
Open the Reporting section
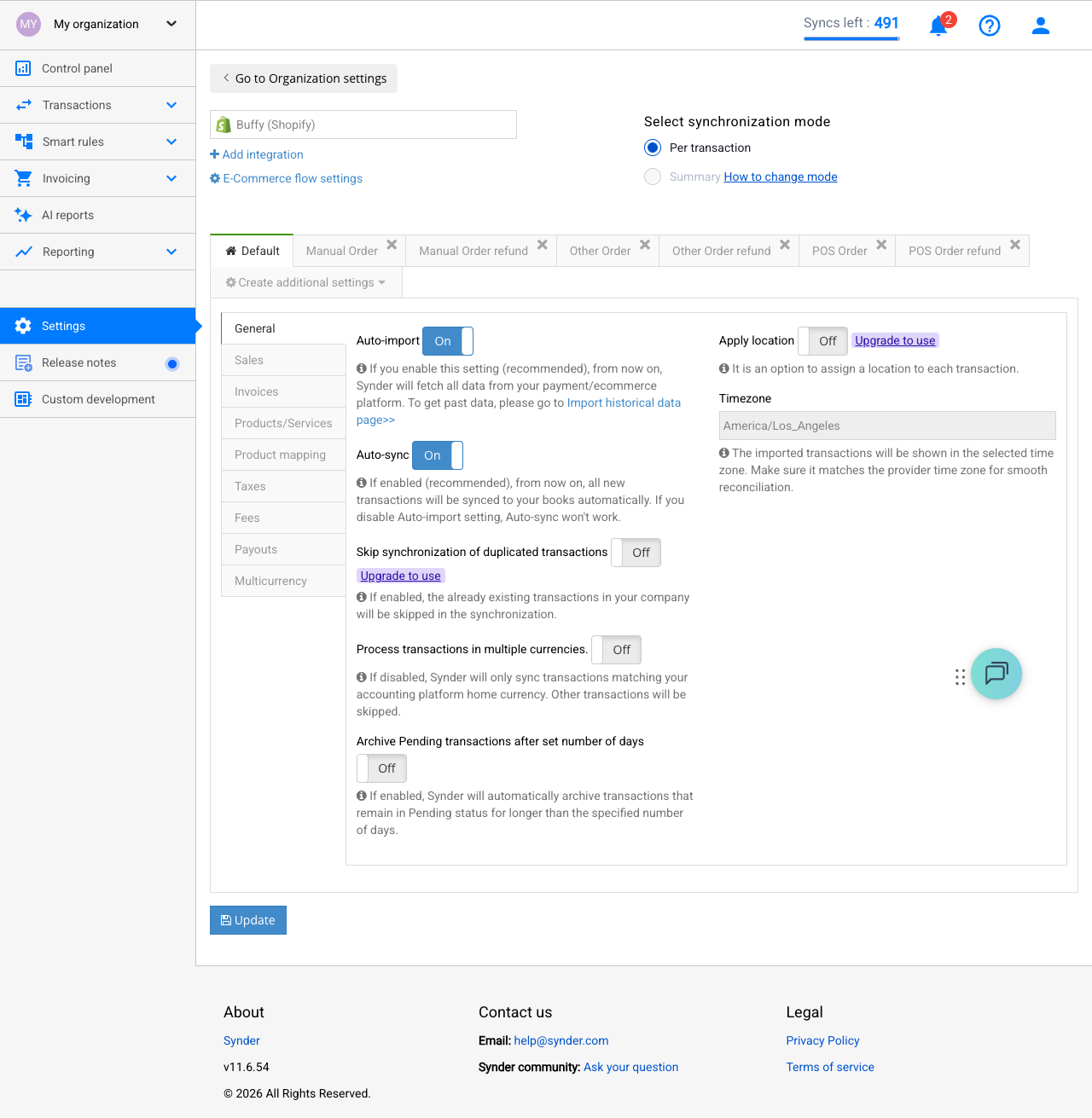point(68,252)
